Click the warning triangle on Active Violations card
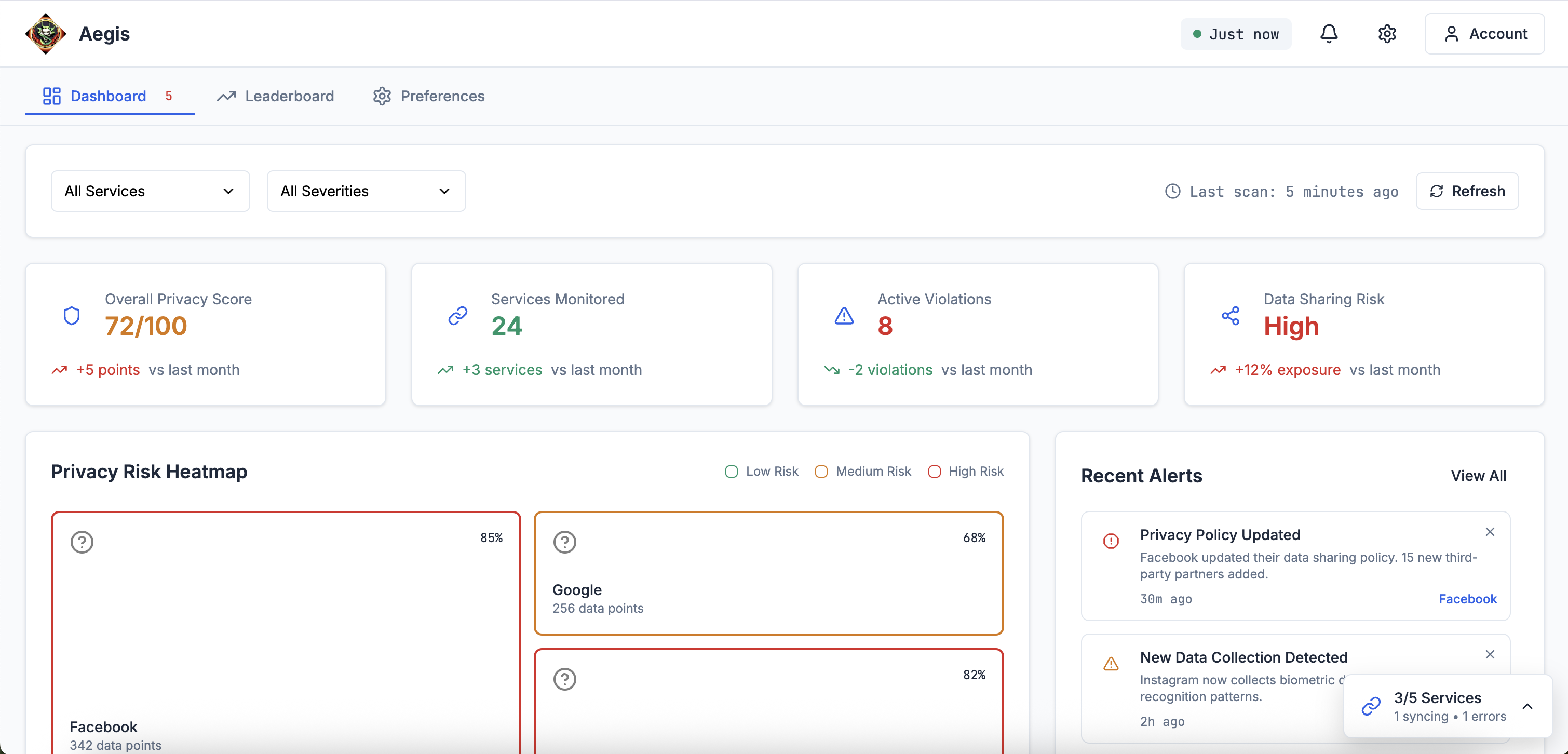Viewport: 1568px width, 754px height. point(843,316)
